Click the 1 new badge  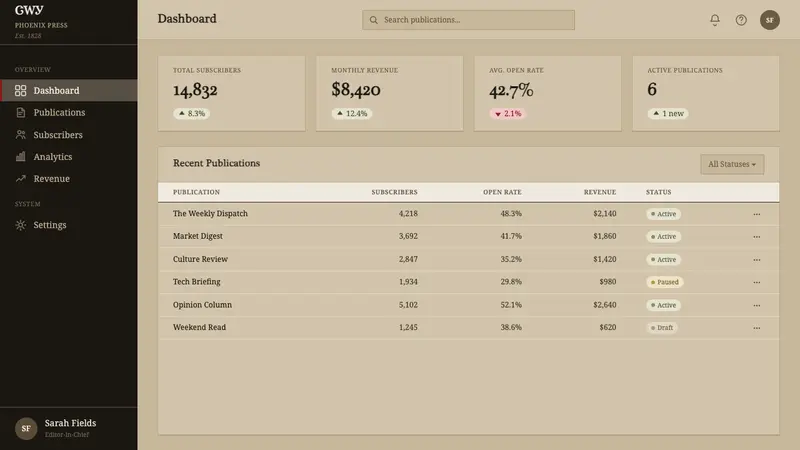pyautogui.click(x=668, y=114)
